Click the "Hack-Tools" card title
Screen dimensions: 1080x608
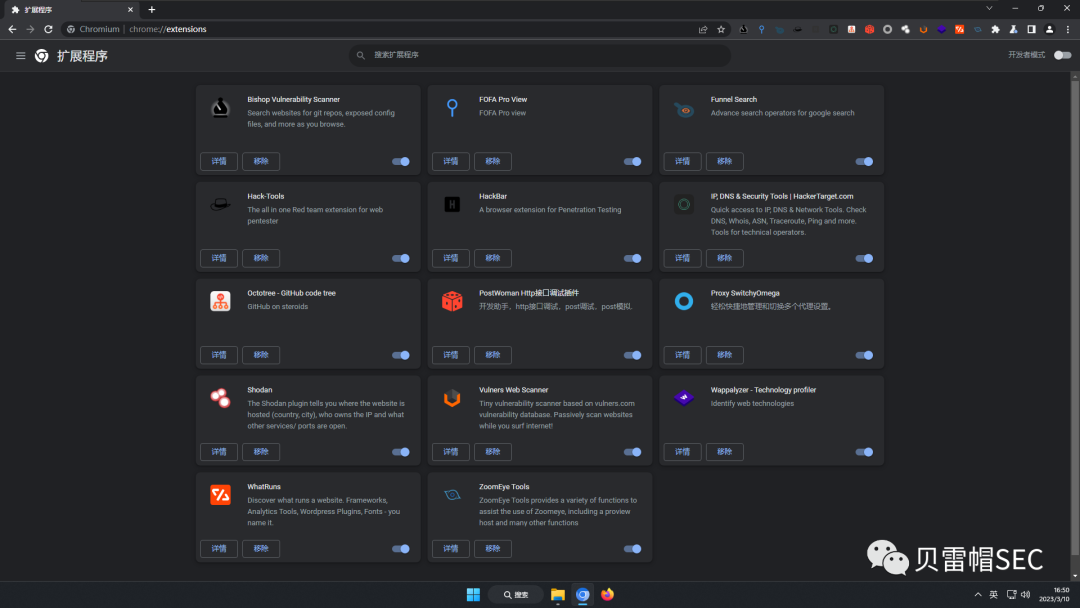coord(266,196)
